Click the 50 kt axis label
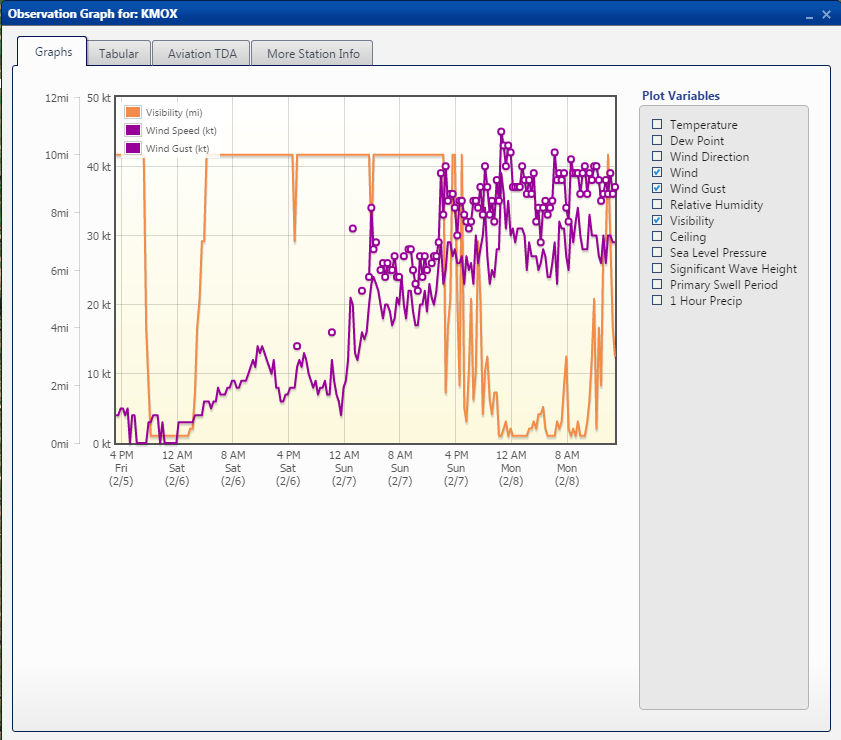Screen dimensions: 841x740 click(99, 98)
